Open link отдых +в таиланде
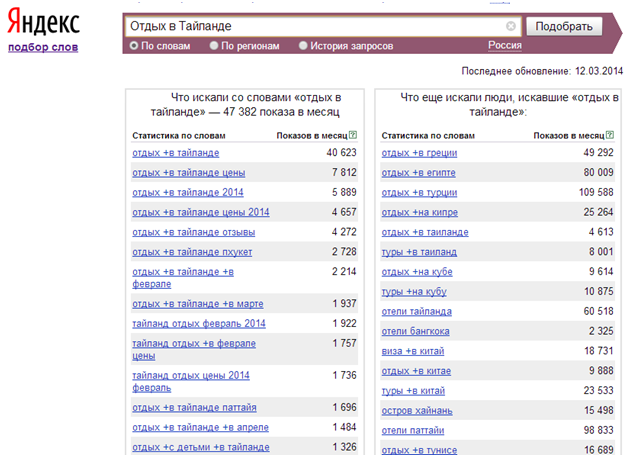The width and height of the screenshot is (627, 457). click(x=425, y=232)
